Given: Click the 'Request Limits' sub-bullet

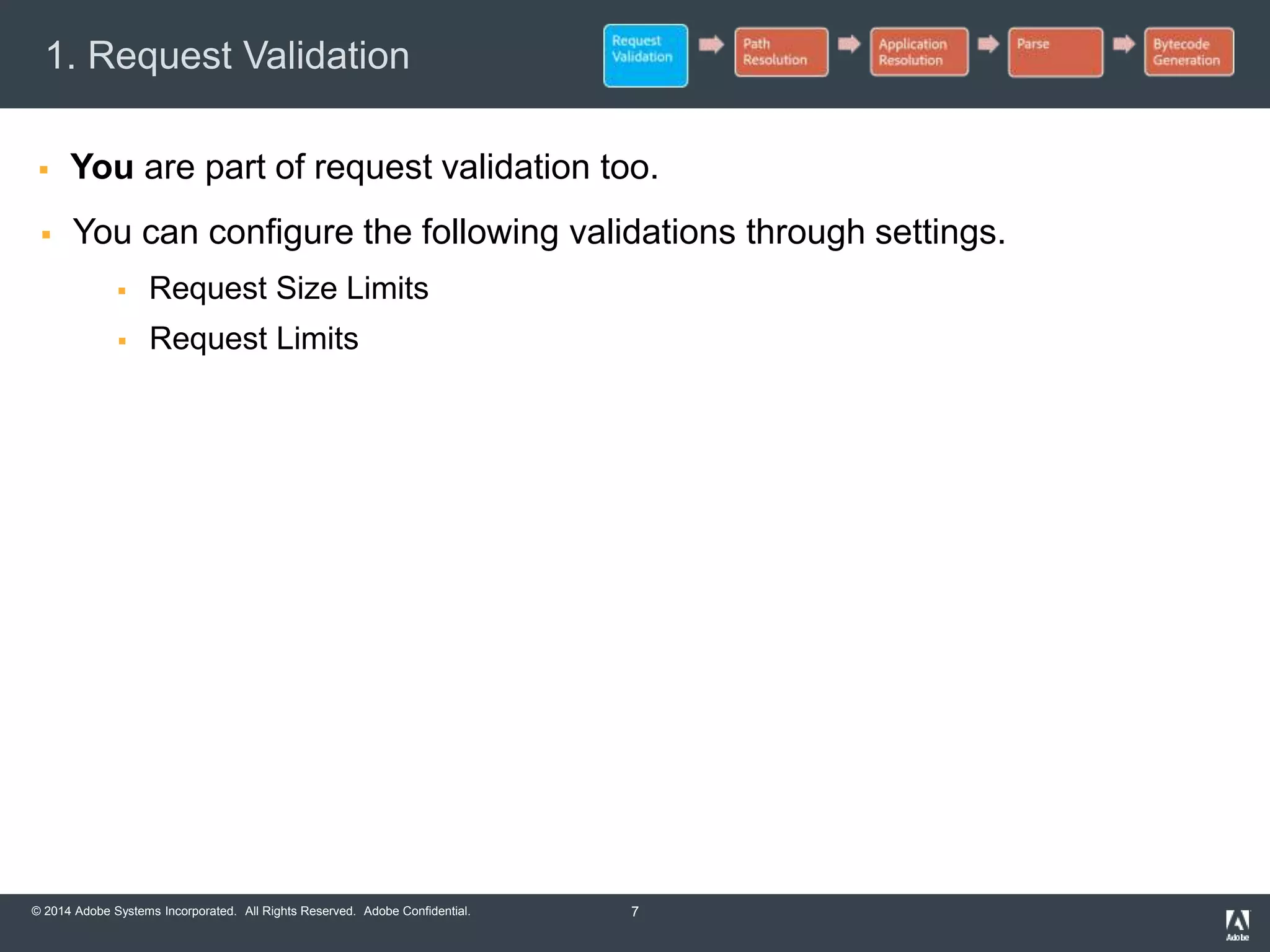Looking at the screenshot, I should tap(254, 338).
